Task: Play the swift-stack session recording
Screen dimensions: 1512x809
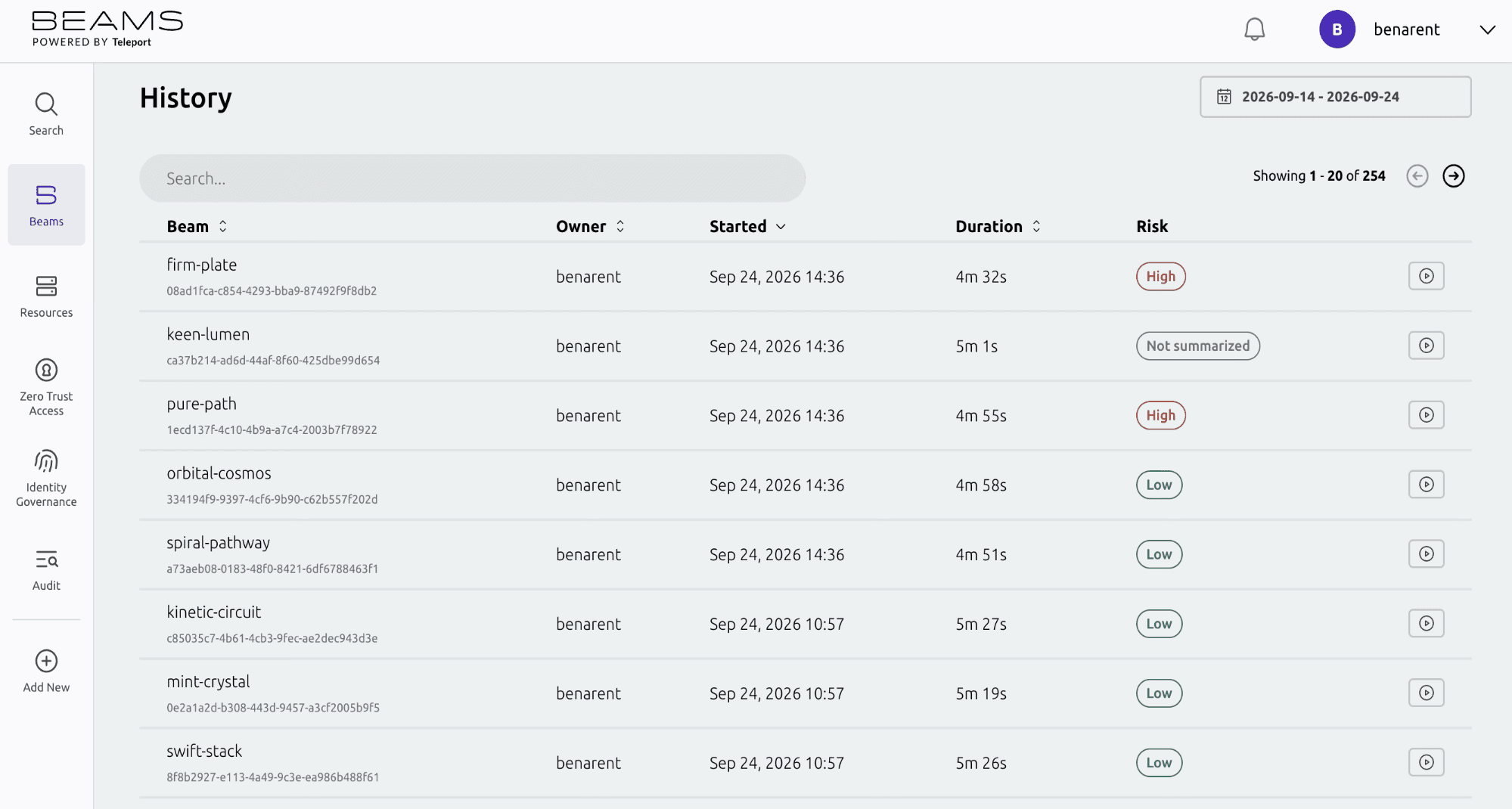Action: click(1426, 763)
